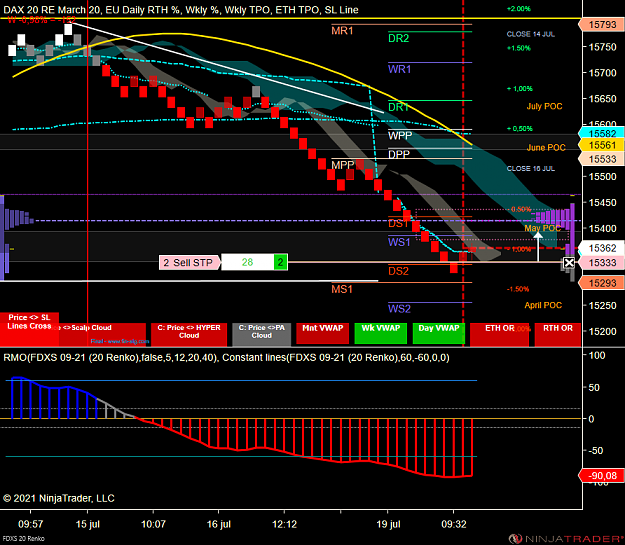This screenshot has height=545, width=625.
Task: Click the RTH OR status box
Action: click(x=558, y=334)
